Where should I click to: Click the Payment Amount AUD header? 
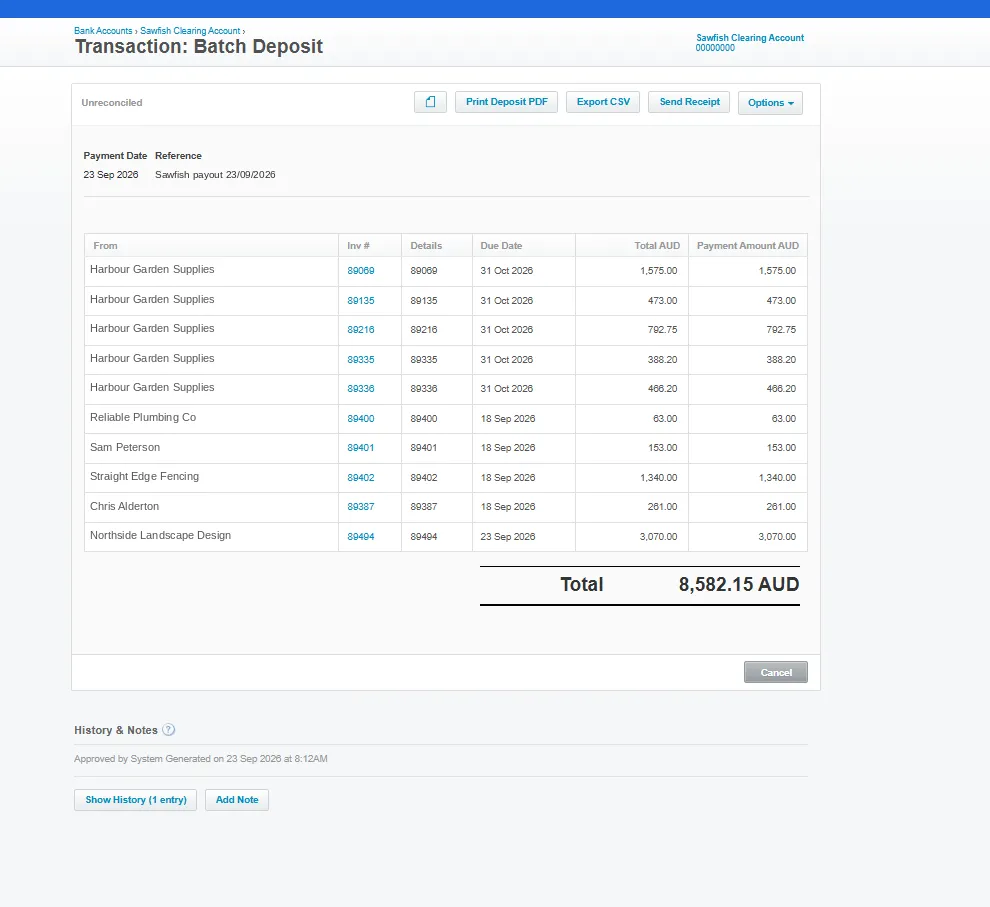pyautogui.click(x=748, y=246)
